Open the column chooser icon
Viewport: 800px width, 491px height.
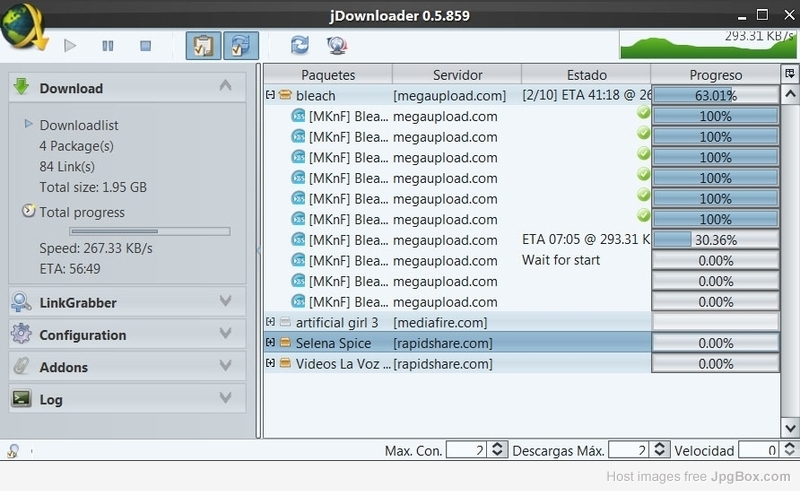(790, 74)
